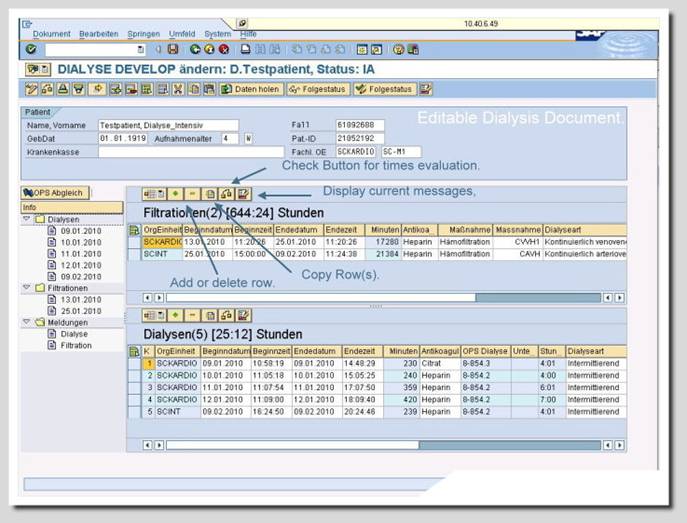This screenshot has width=687, height=523.
Task: Select the SCINT row selector in Filtrationen table
Action: (135, 254)
